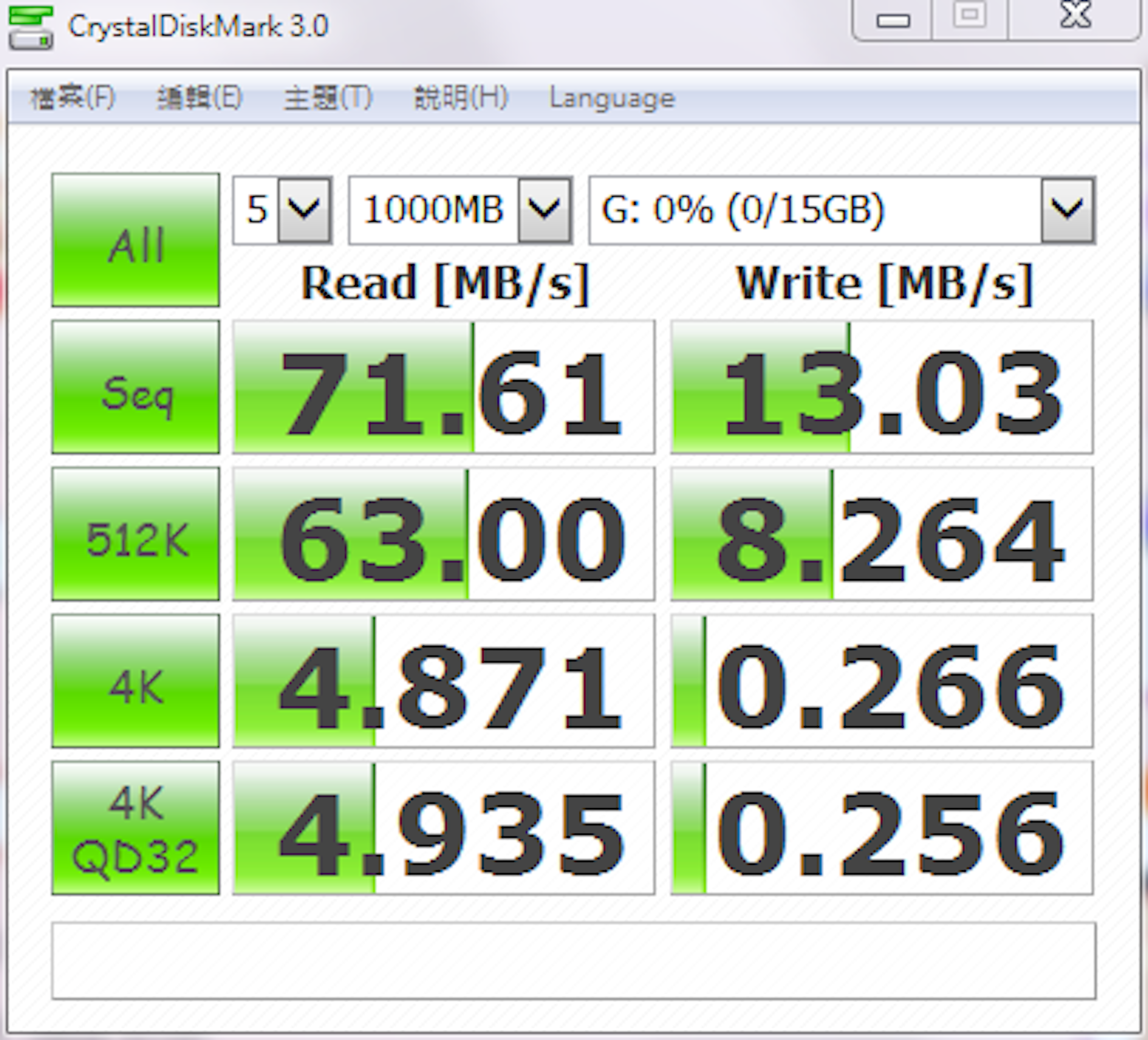Run the 4K QD32 test button
Screen dimensions: 1148x1040
pyautogui.click(x=135, y=828)
